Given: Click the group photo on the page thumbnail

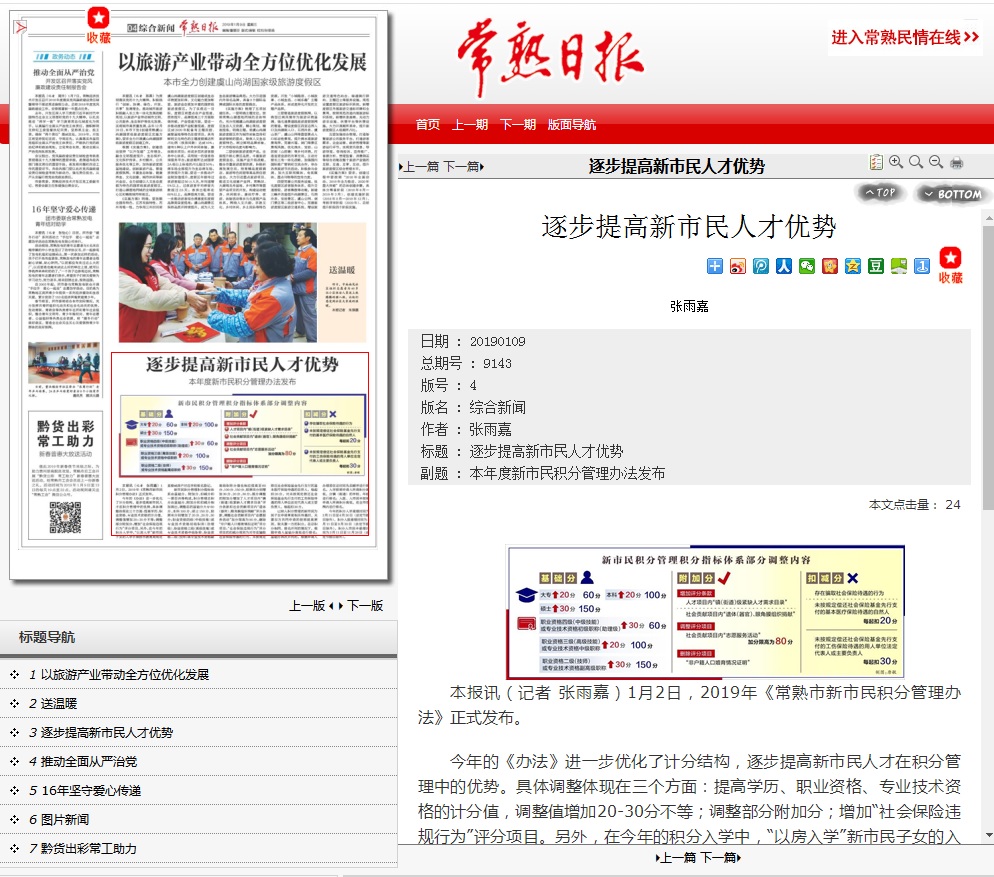Looking at the screenshot, I should point(217,282).
